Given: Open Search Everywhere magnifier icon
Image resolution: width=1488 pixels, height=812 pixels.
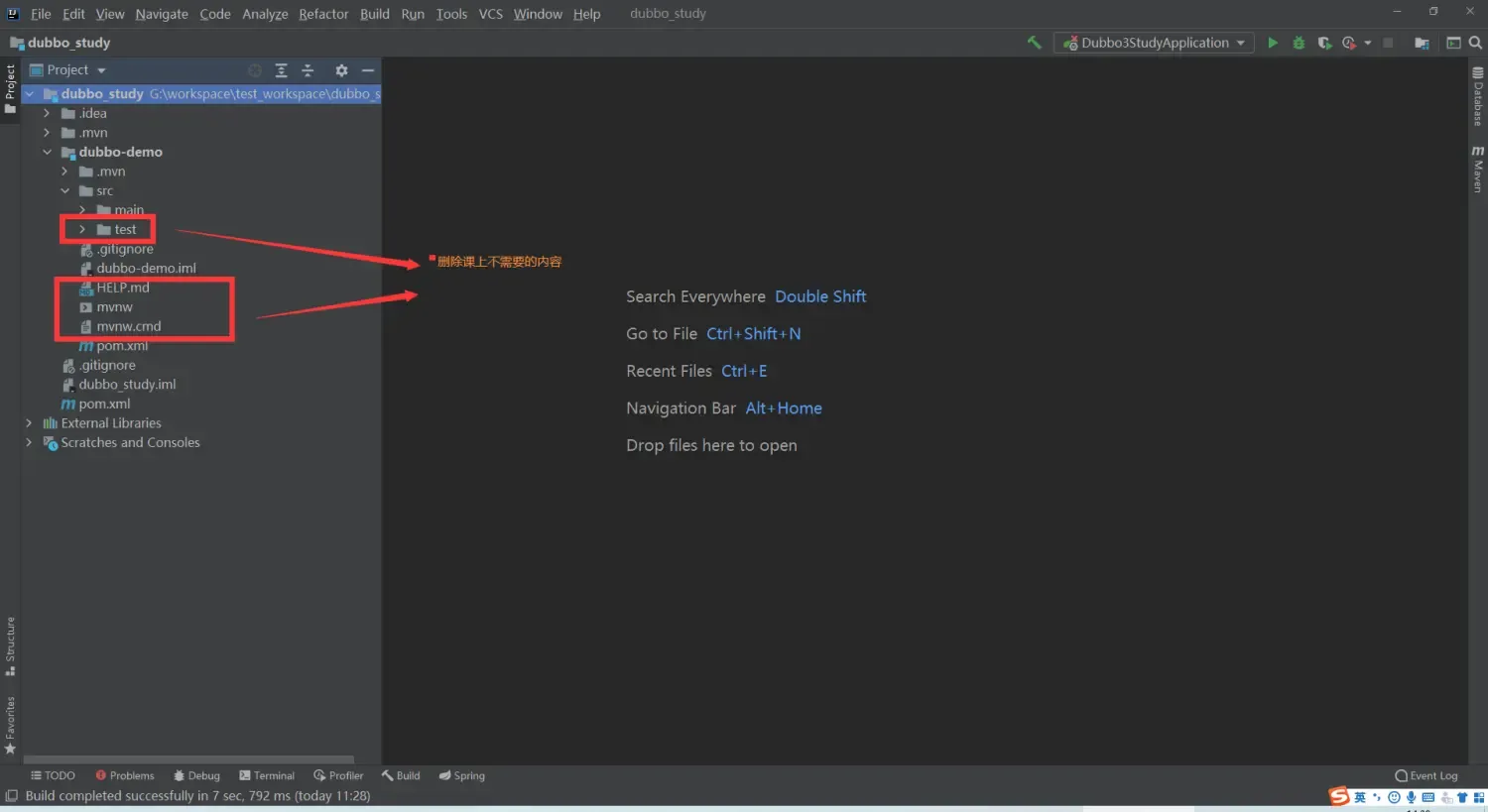Looking at the screenshot, I should (1475, 43).
